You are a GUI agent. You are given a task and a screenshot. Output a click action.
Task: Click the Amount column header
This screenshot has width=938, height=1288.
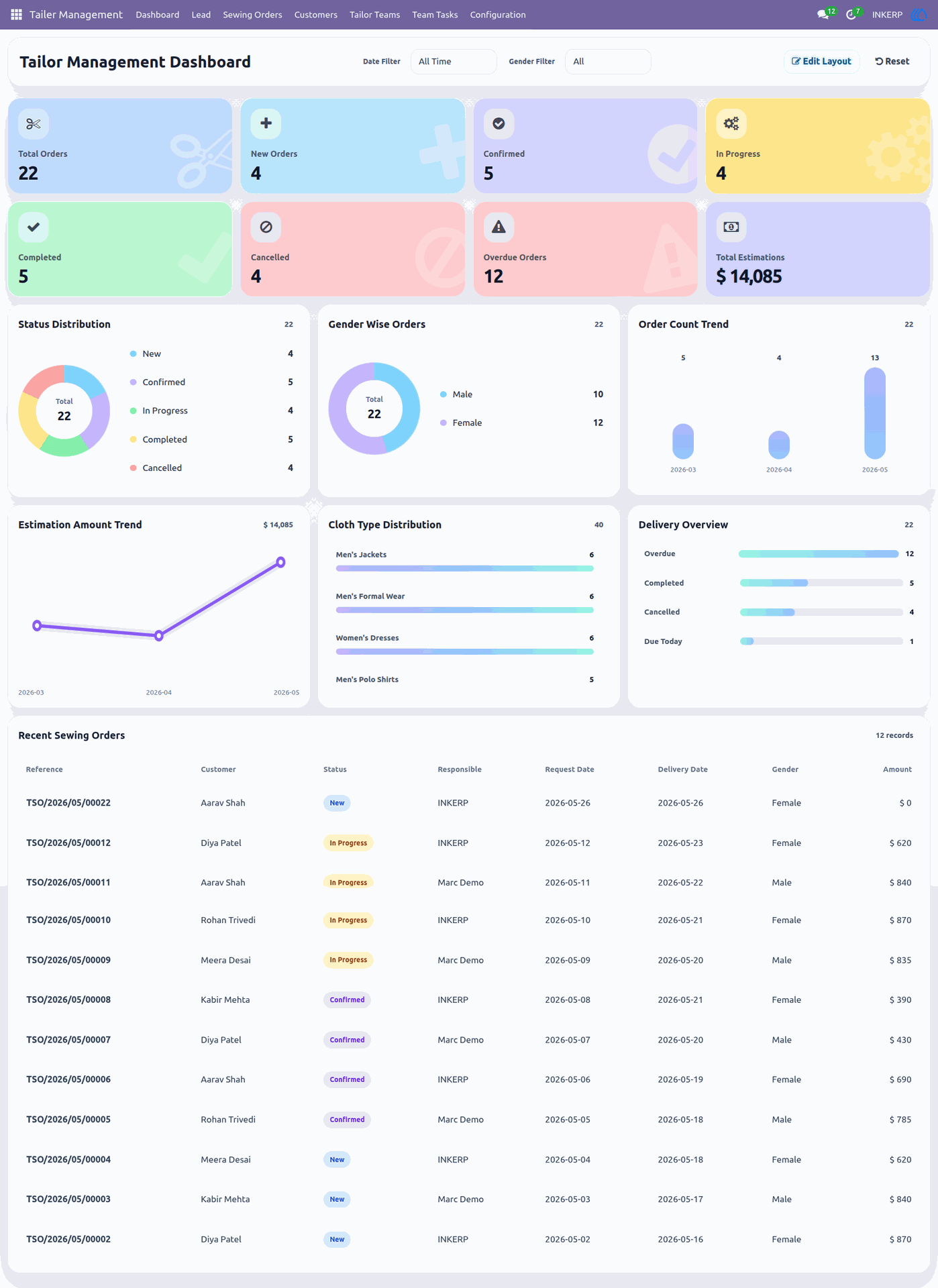[x=897, y=769]
